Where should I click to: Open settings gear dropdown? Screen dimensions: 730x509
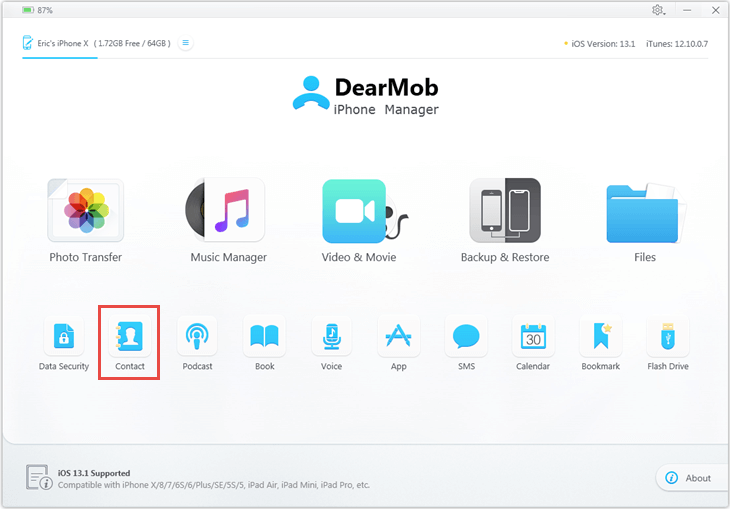click(658, 10)
